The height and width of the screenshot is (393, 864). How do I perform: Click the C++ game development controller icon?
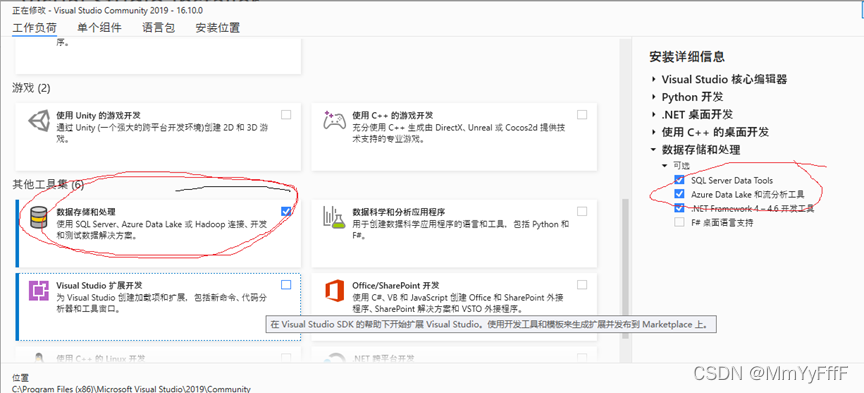(334, 122)
